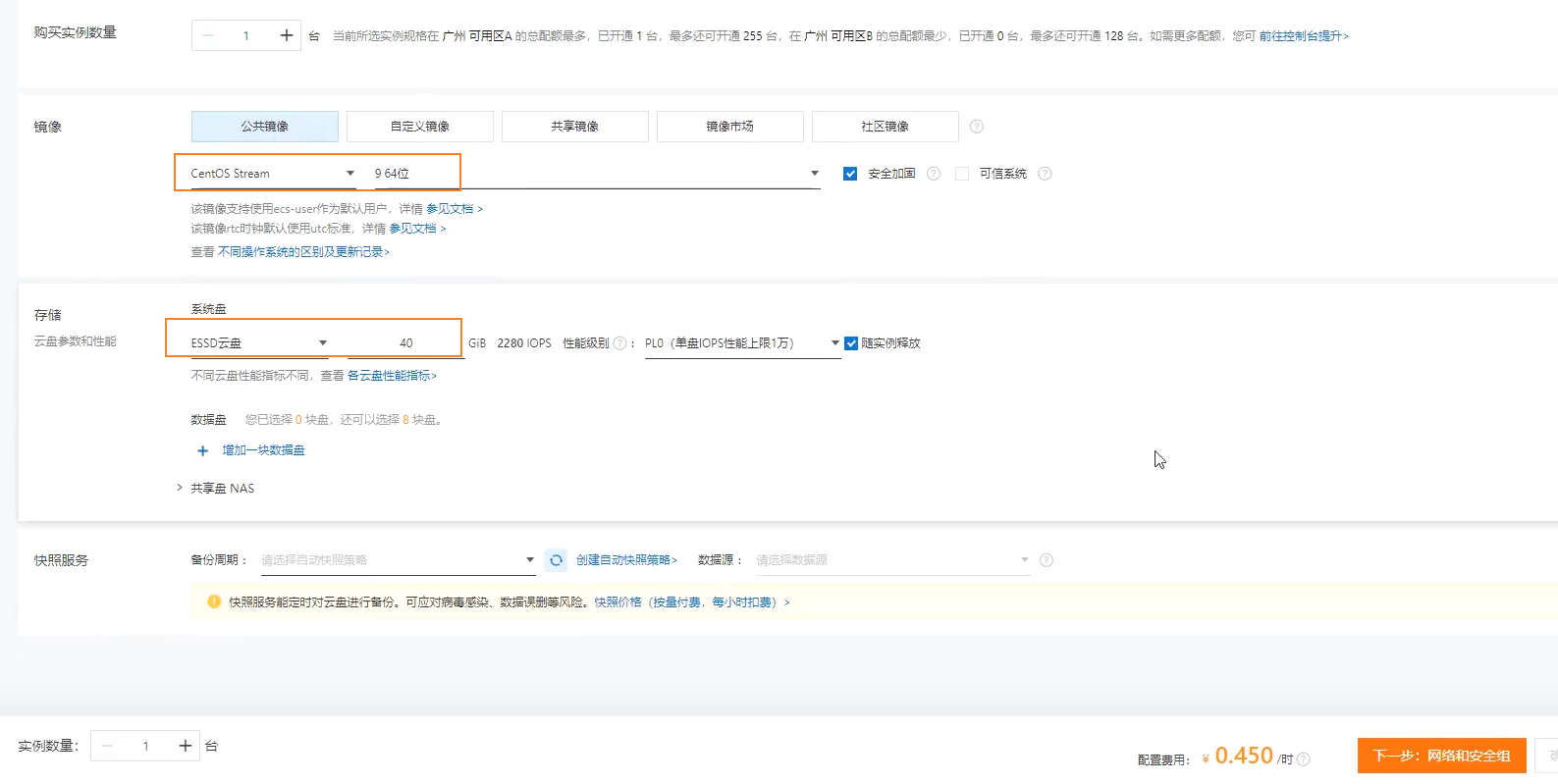This screenshot has width=1558, height=784.
Task: Open the 快照价格 pricing link
Action: [691, 602]
